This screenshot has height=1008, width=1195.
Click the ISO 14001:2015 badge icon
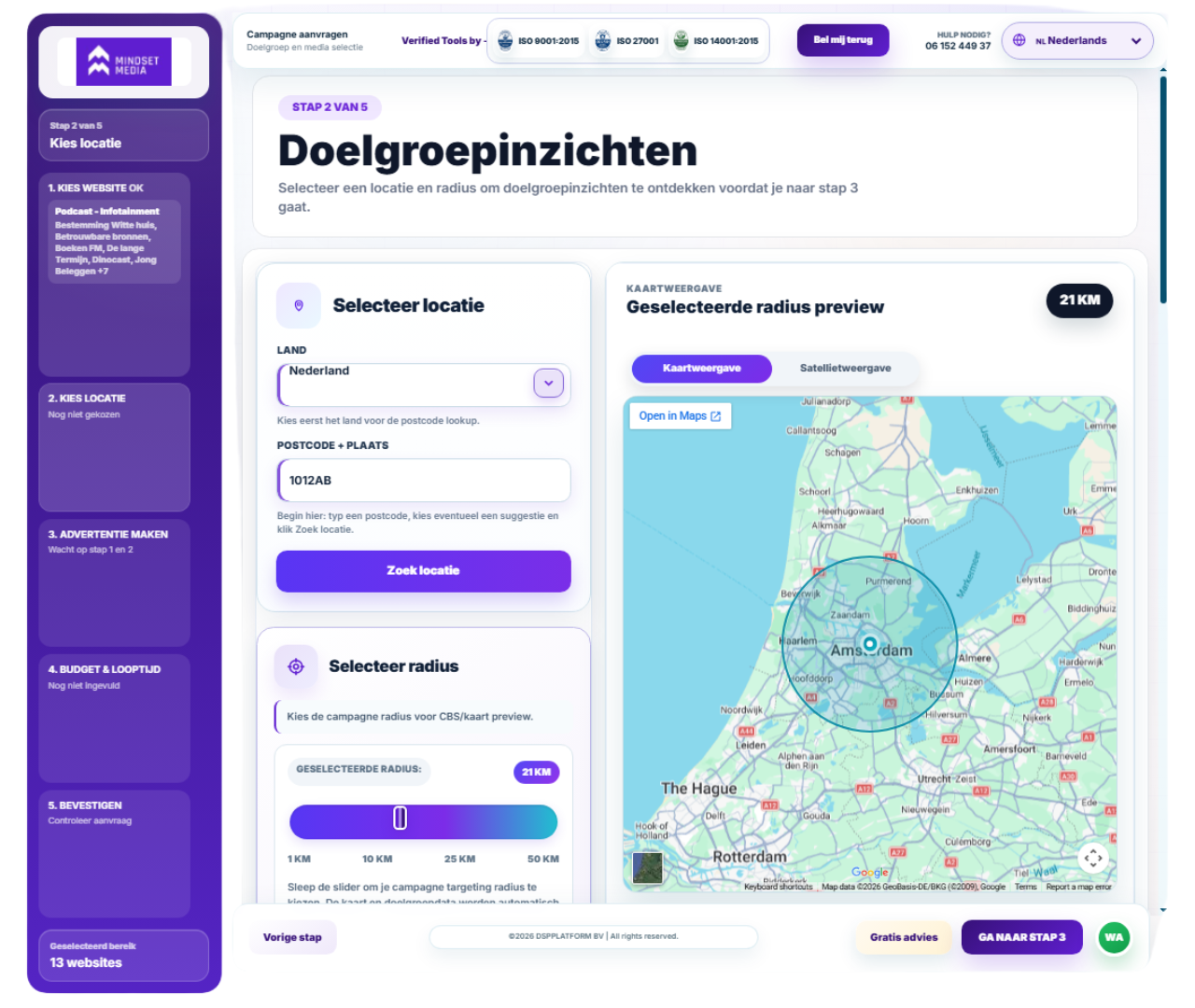click(x=681, y=40)
